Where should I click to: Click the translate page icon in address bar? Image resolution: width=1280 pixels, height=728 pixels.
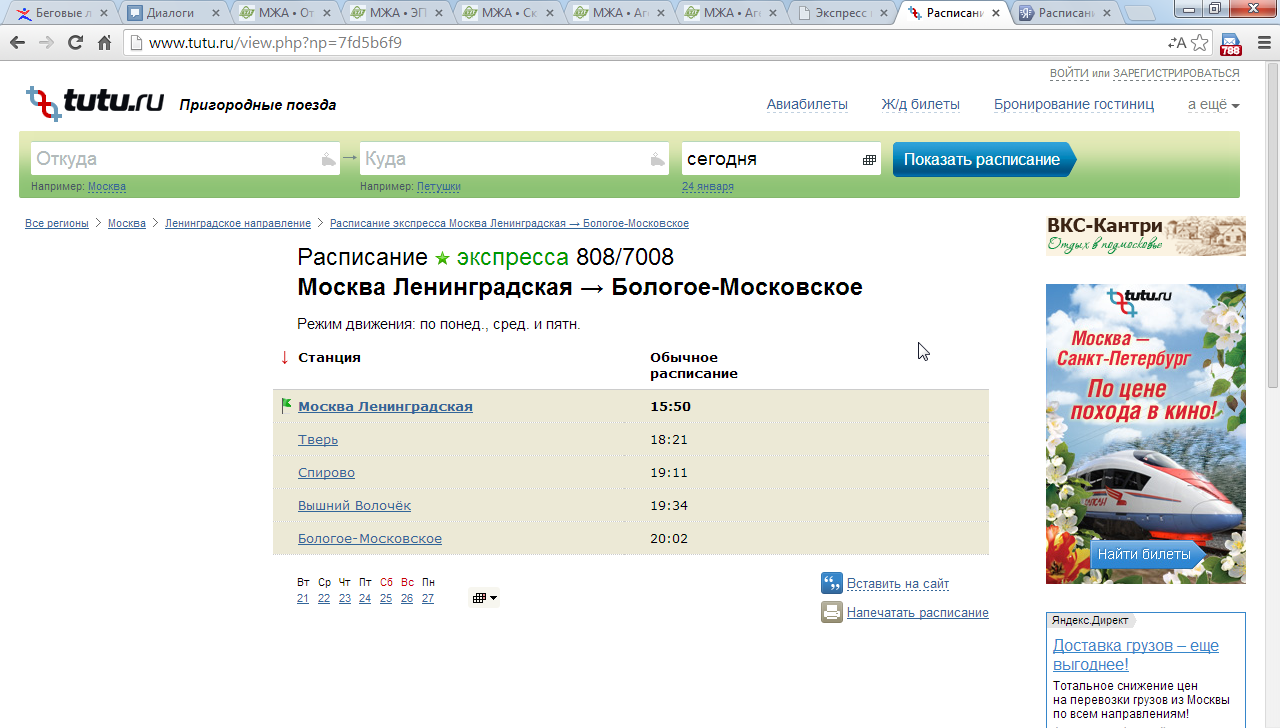1176,43
